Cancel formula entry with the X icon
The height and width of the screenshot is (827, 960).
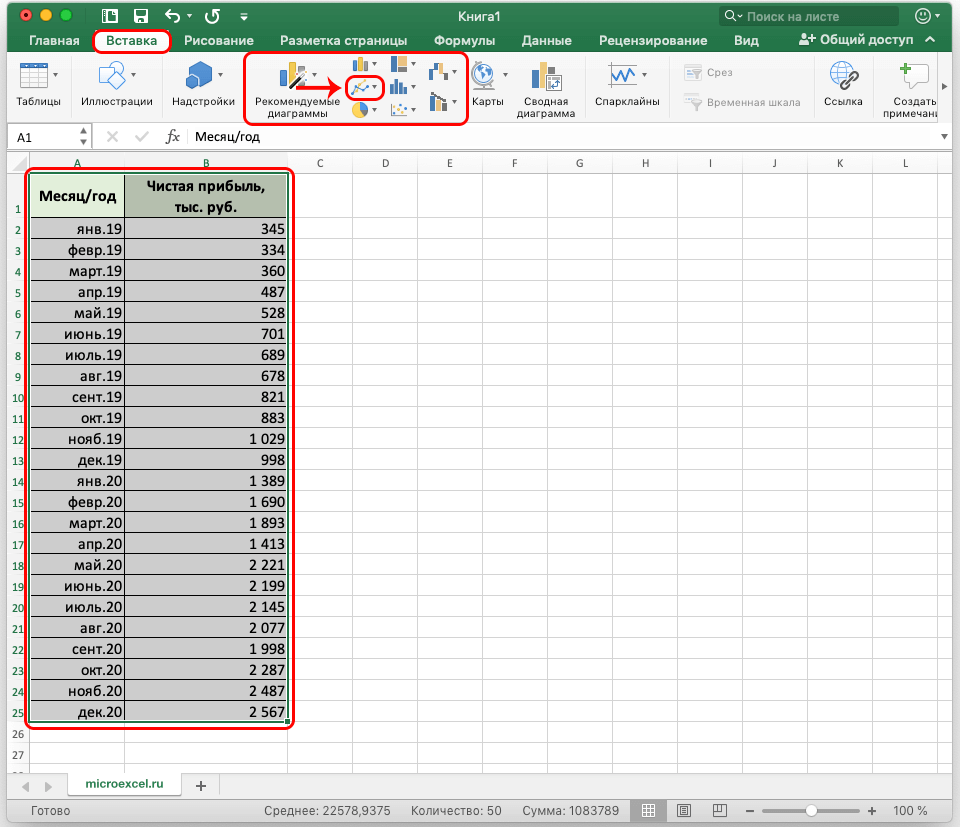coord(113,137)
